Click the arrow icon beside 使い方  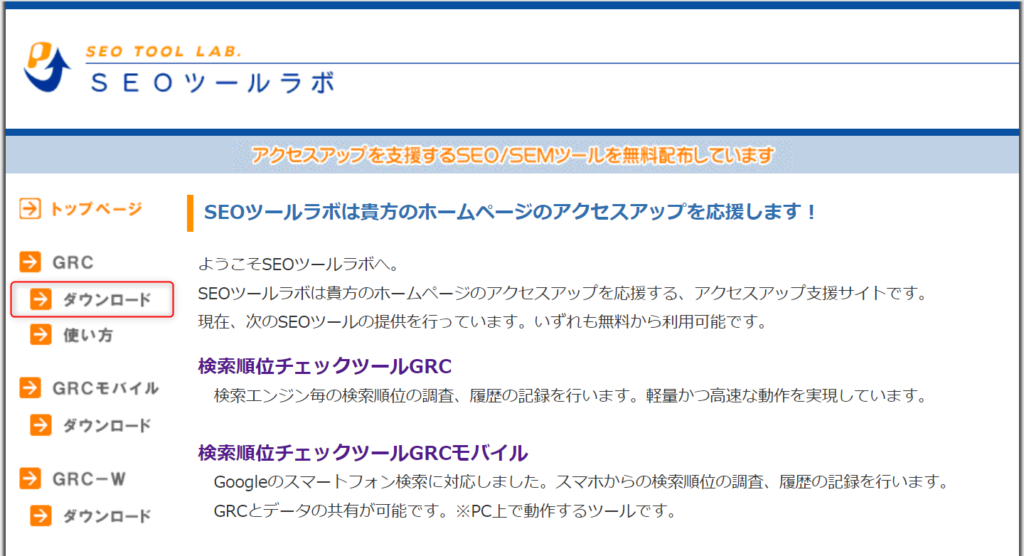click(40, 335)
